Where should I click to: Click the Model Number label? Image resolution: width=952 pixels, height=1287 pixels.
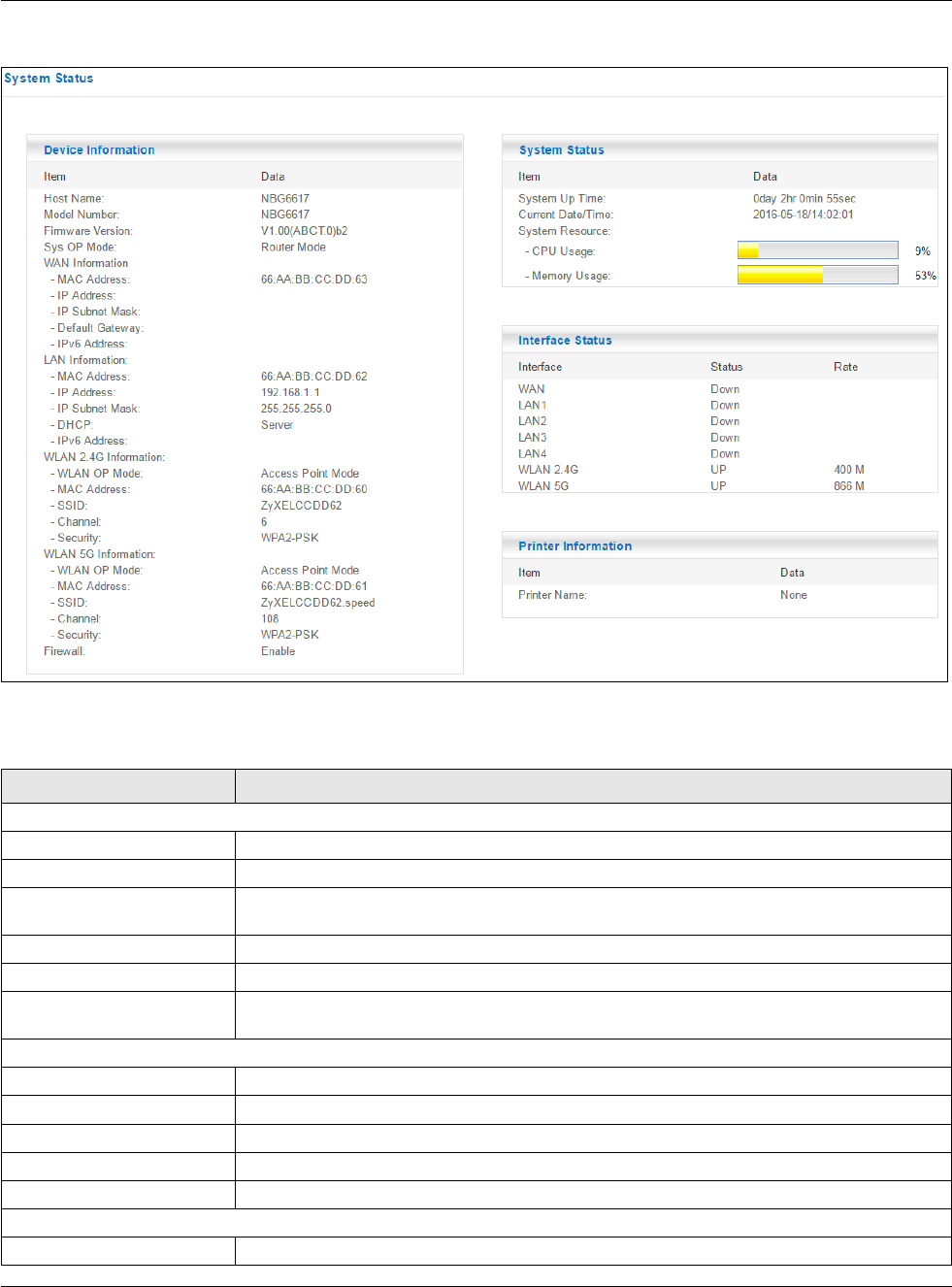coord(82,214)
